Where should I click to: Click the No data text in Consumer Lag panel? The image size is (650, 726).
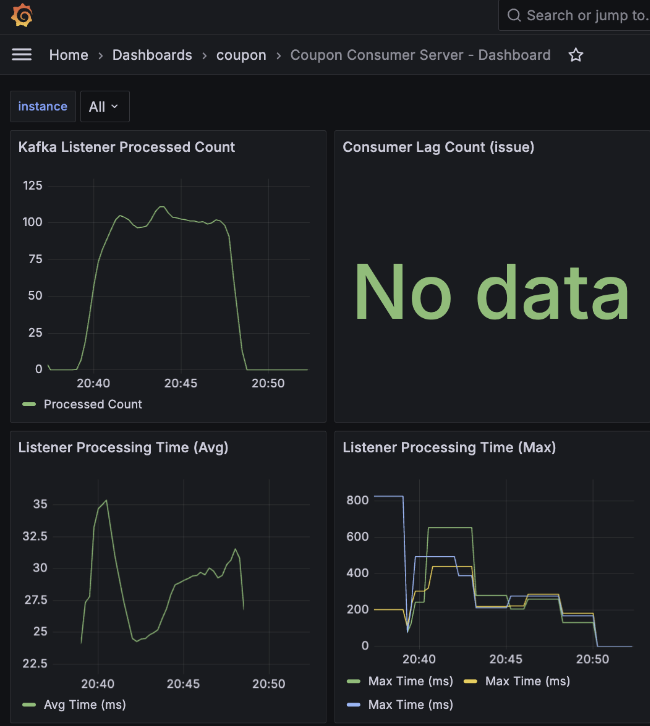tap(491, 292)
